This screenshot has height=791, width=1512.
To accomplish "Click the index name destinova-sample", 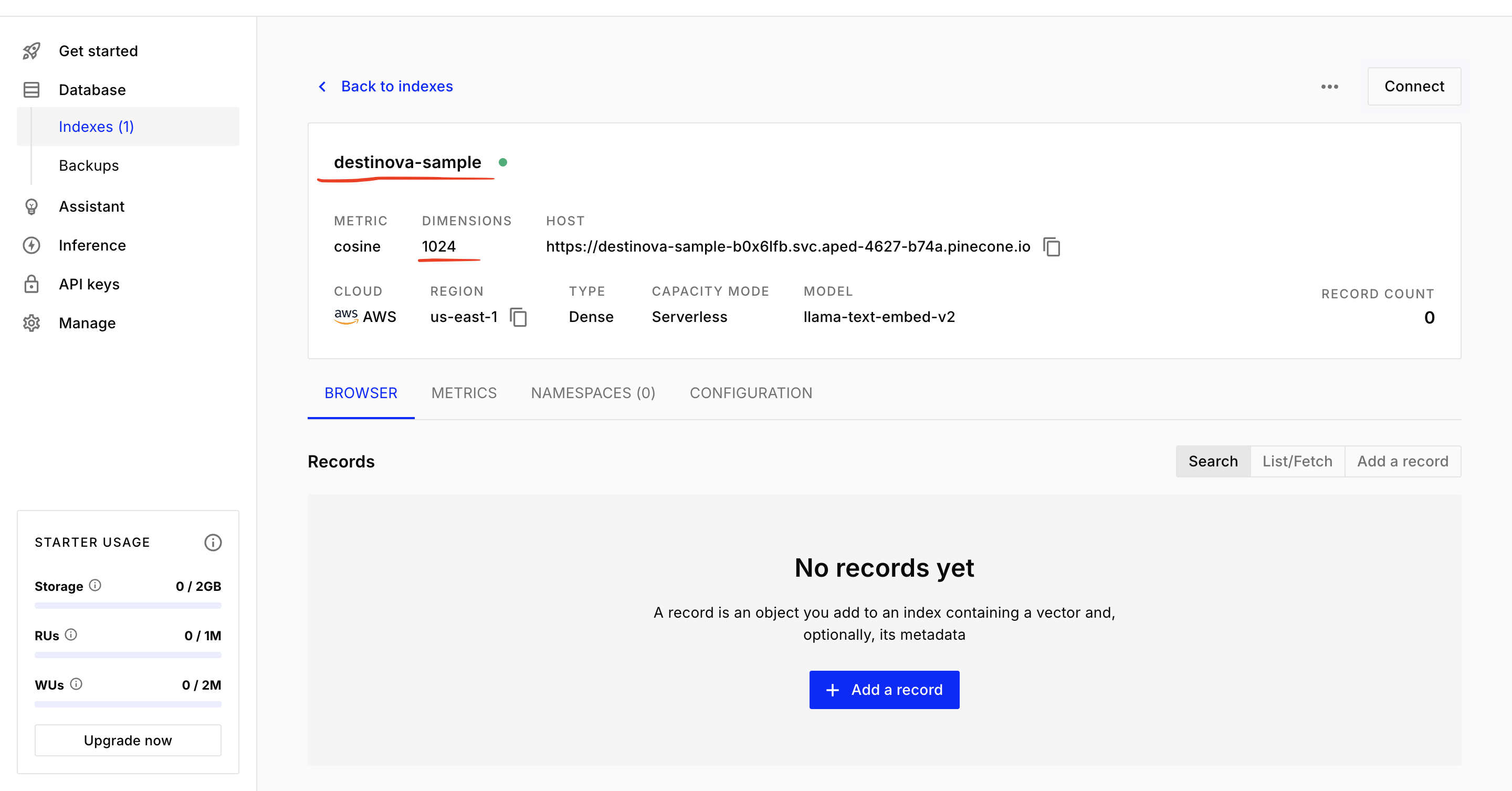I will point(407,162).
